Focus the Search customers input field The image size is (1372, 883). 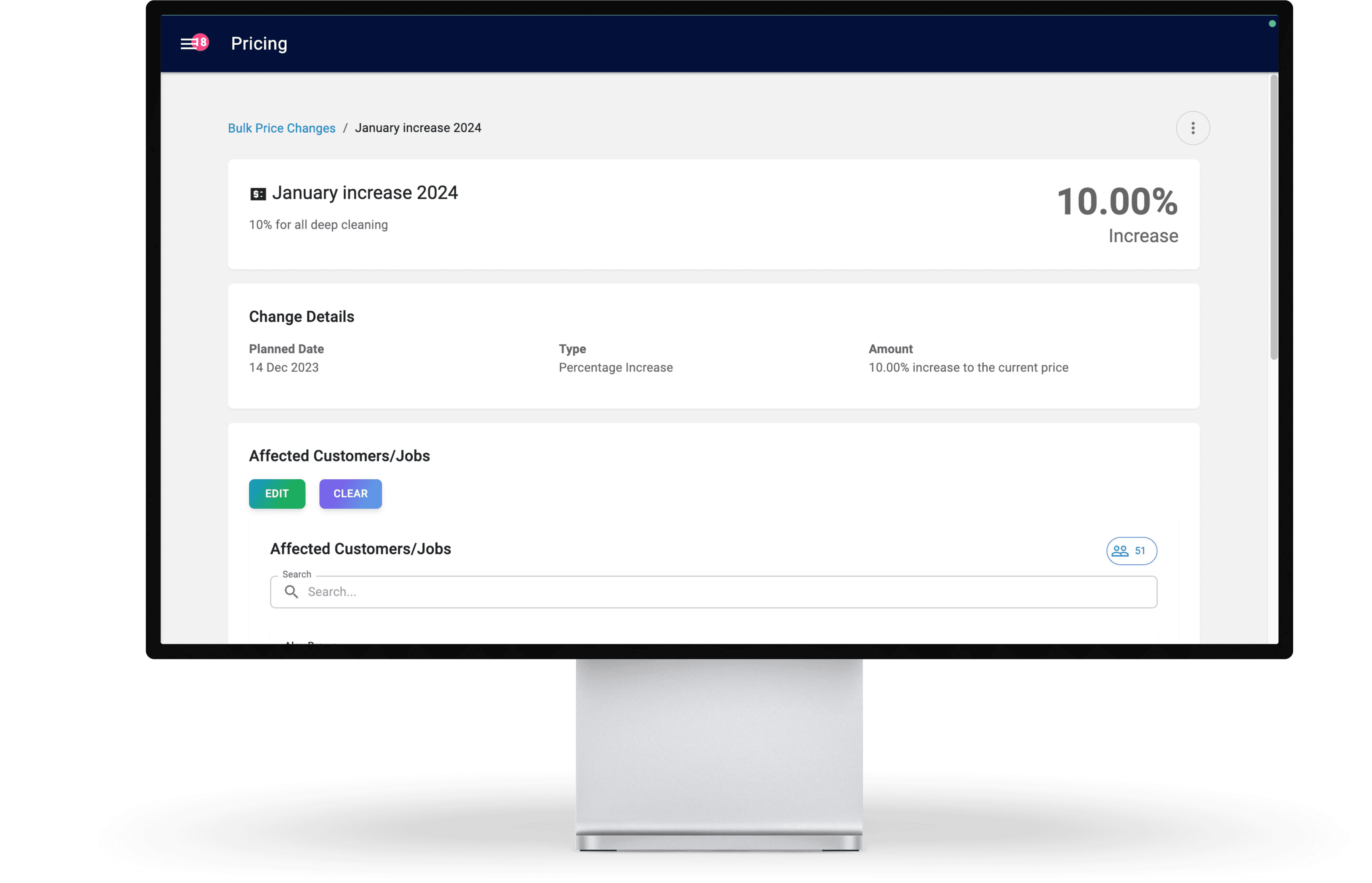[x=713, y=591]
